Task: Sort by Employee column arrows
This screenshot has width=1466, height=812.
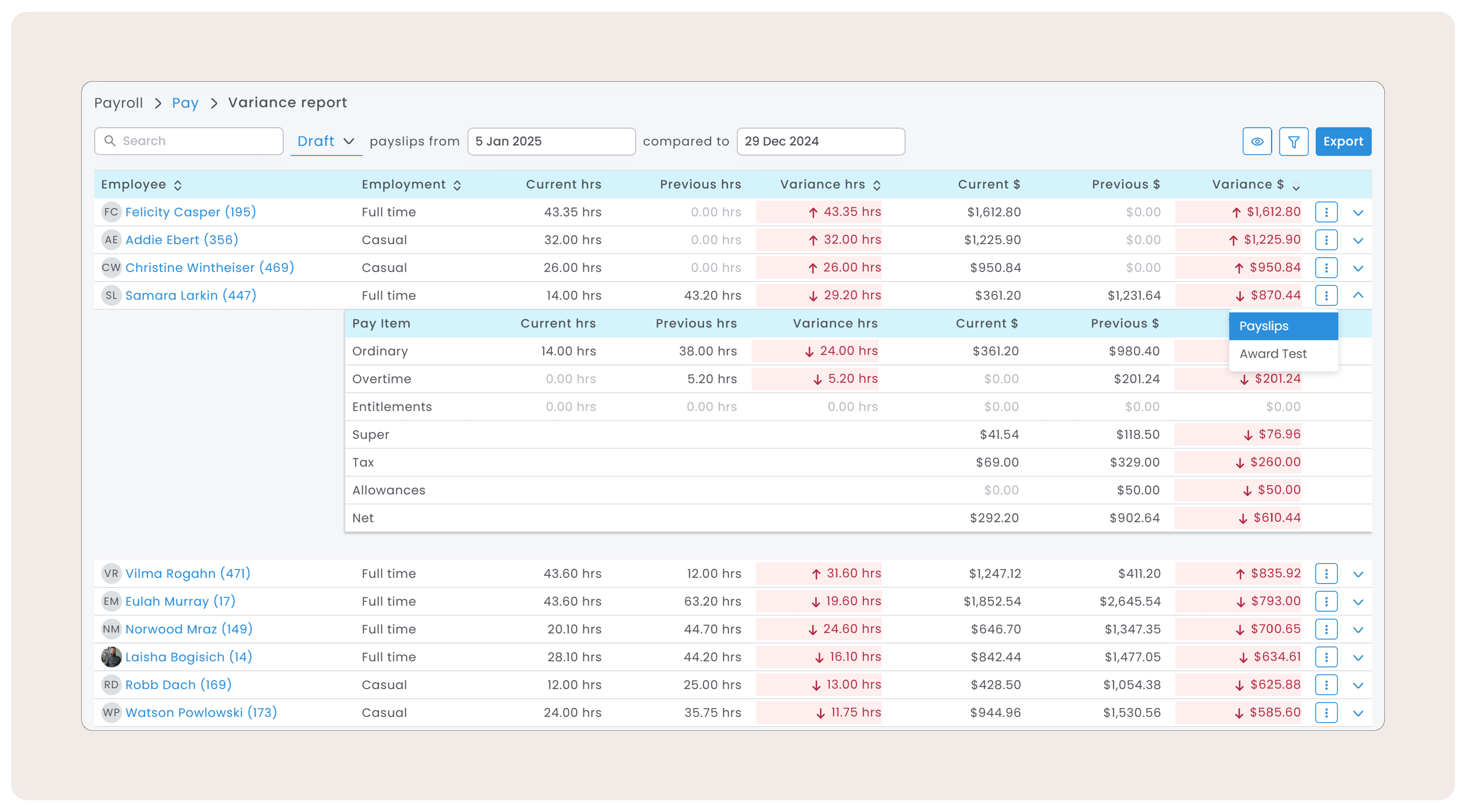Action: tap(178, 186)
